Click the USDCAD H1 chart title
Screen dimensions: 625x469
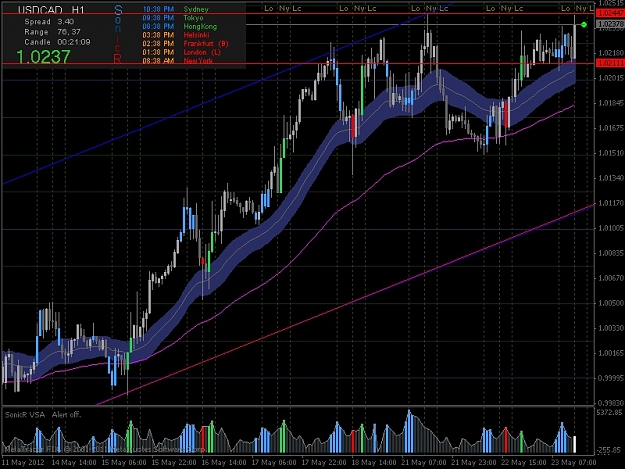pos(51,10)
